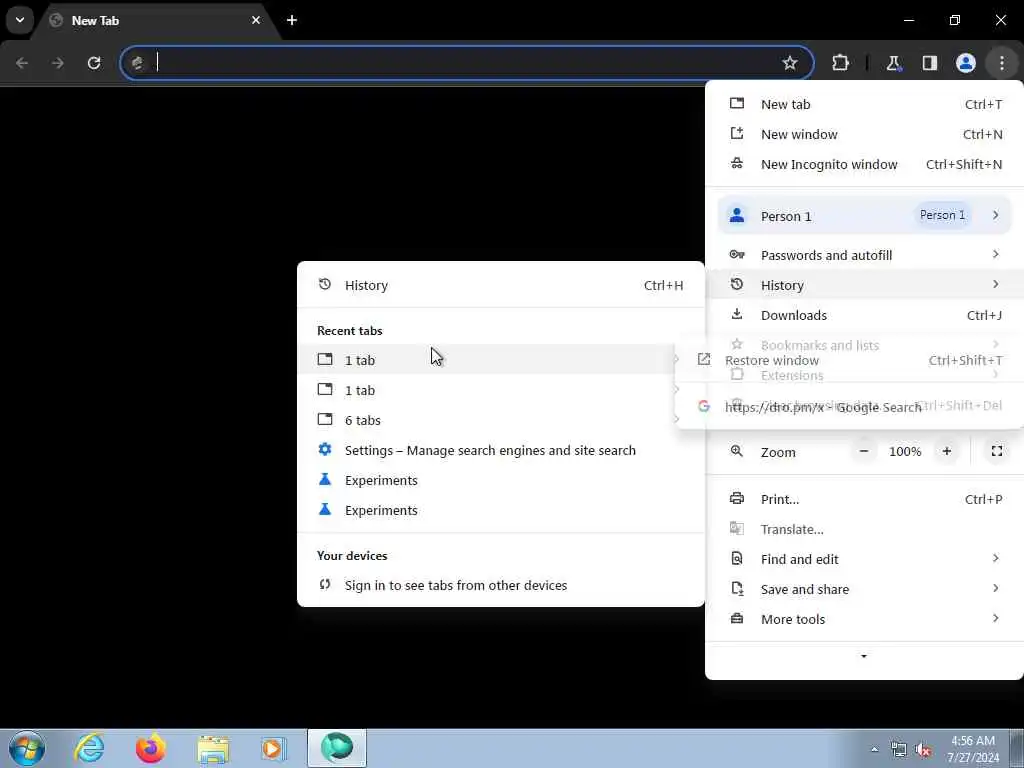Click the muted volume tray icon
The image size is (1024, 768).
(923, 750)
